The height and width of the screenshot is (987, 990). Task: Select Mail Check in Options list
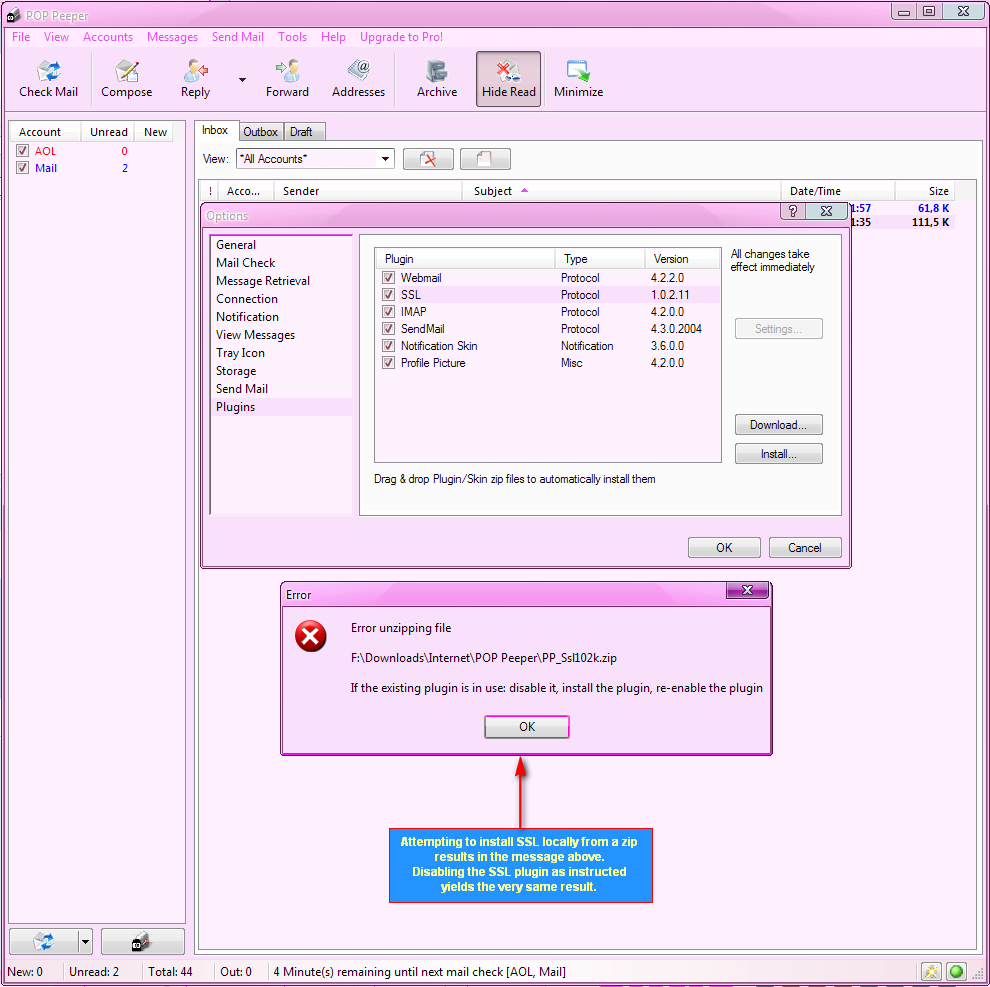pyautogui.click(x=282, y=263)
